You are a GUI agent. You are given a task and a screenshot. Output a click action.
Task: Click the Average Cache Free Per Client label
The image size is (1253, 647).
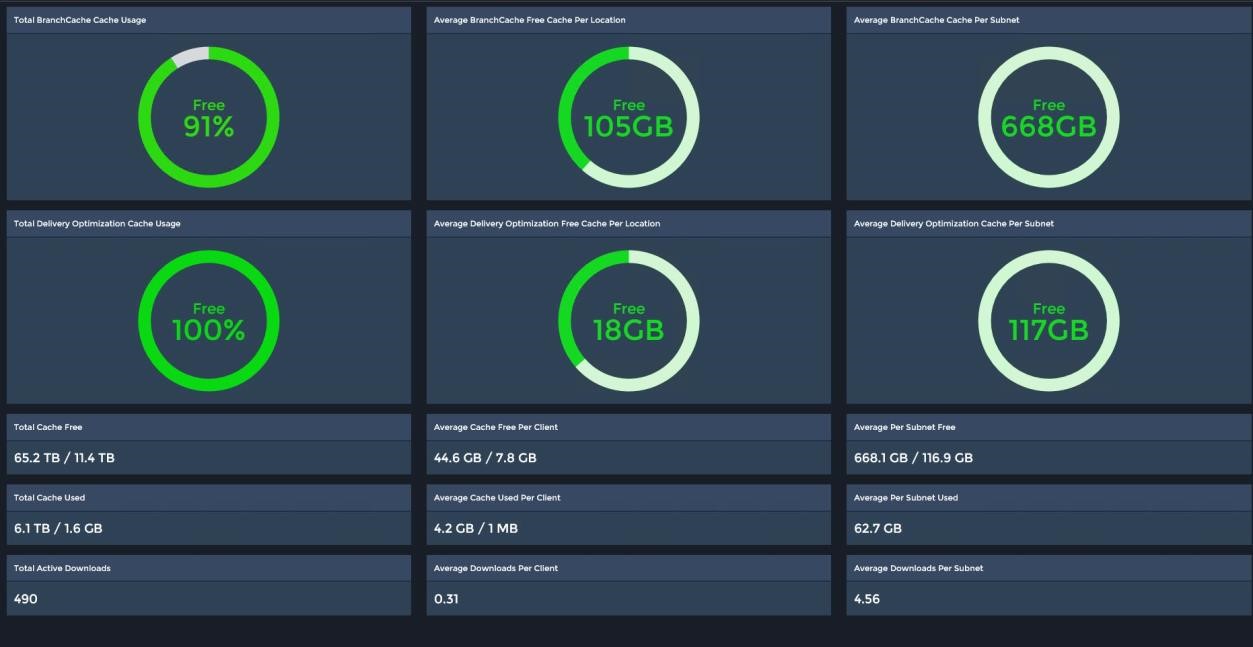(496, 427)
